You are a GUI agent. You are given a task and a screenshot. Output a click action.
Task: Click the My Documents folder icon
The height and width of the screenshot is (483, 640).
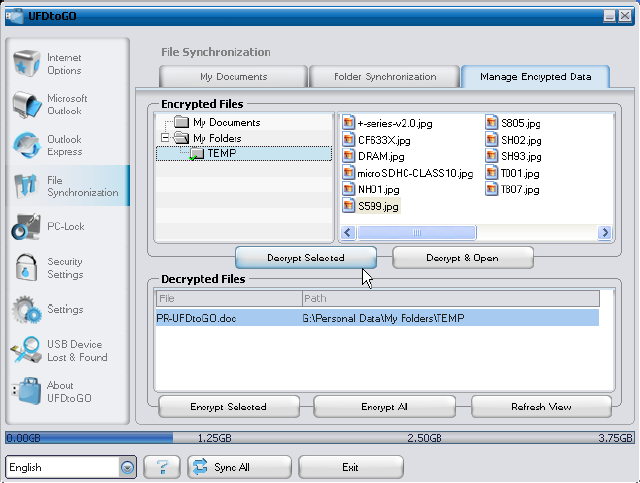point(182,122)
